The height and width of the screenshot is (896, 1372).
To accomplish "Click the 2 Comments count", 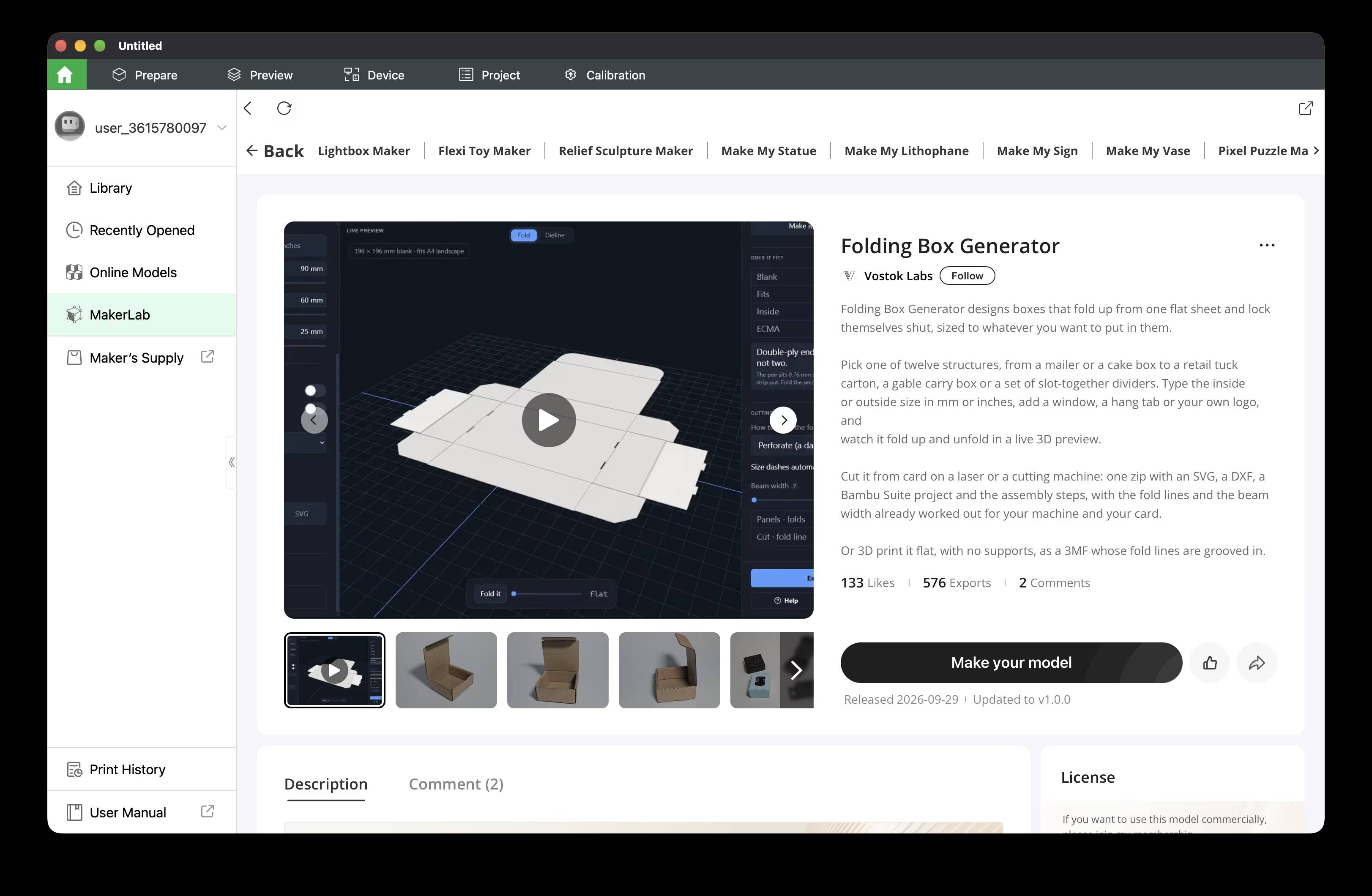I will point(1055,583).
